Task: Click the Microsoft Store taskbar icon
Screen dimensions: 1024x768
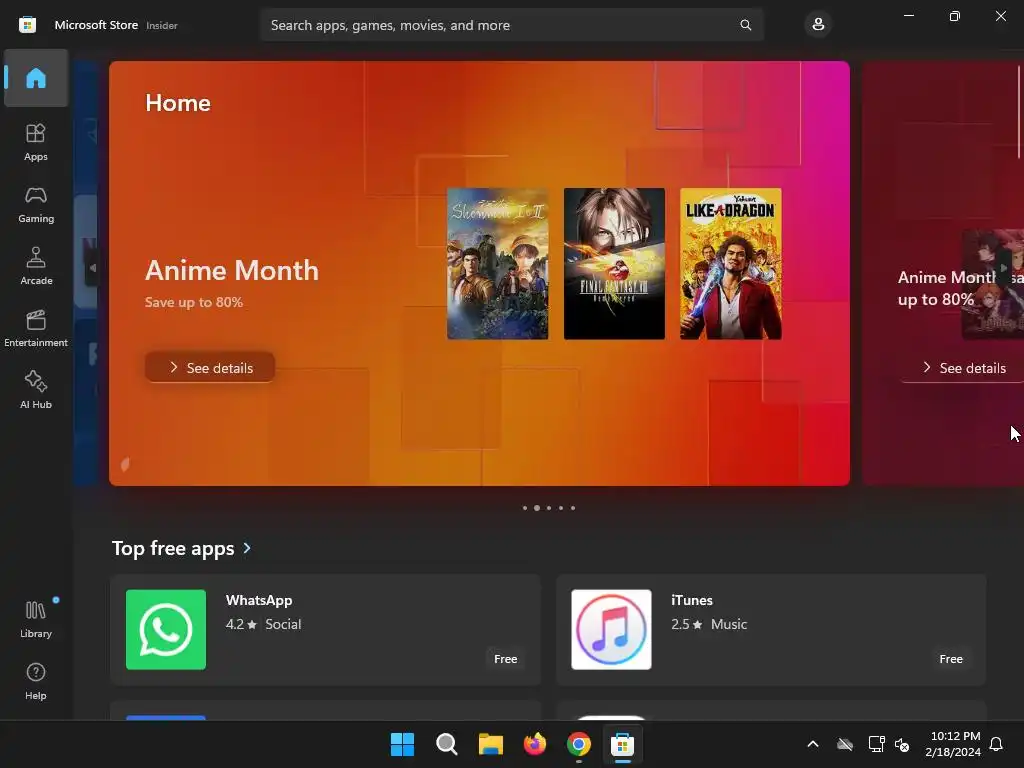Action: (x=623, y=744)
